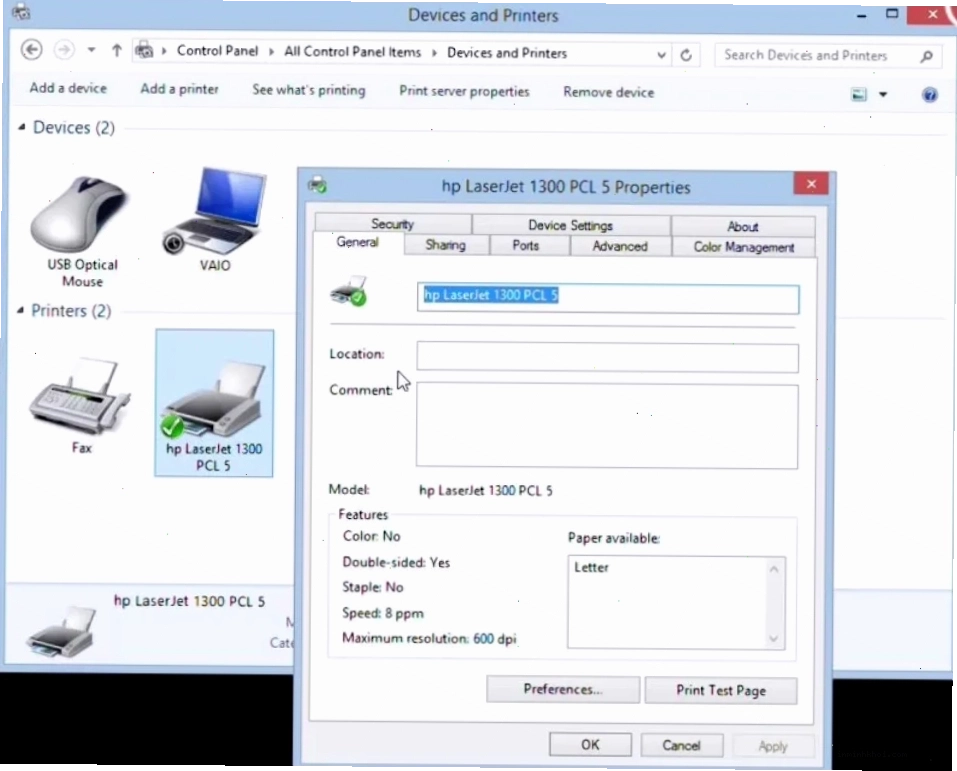Switch to the Security tab

coord(392,223)
